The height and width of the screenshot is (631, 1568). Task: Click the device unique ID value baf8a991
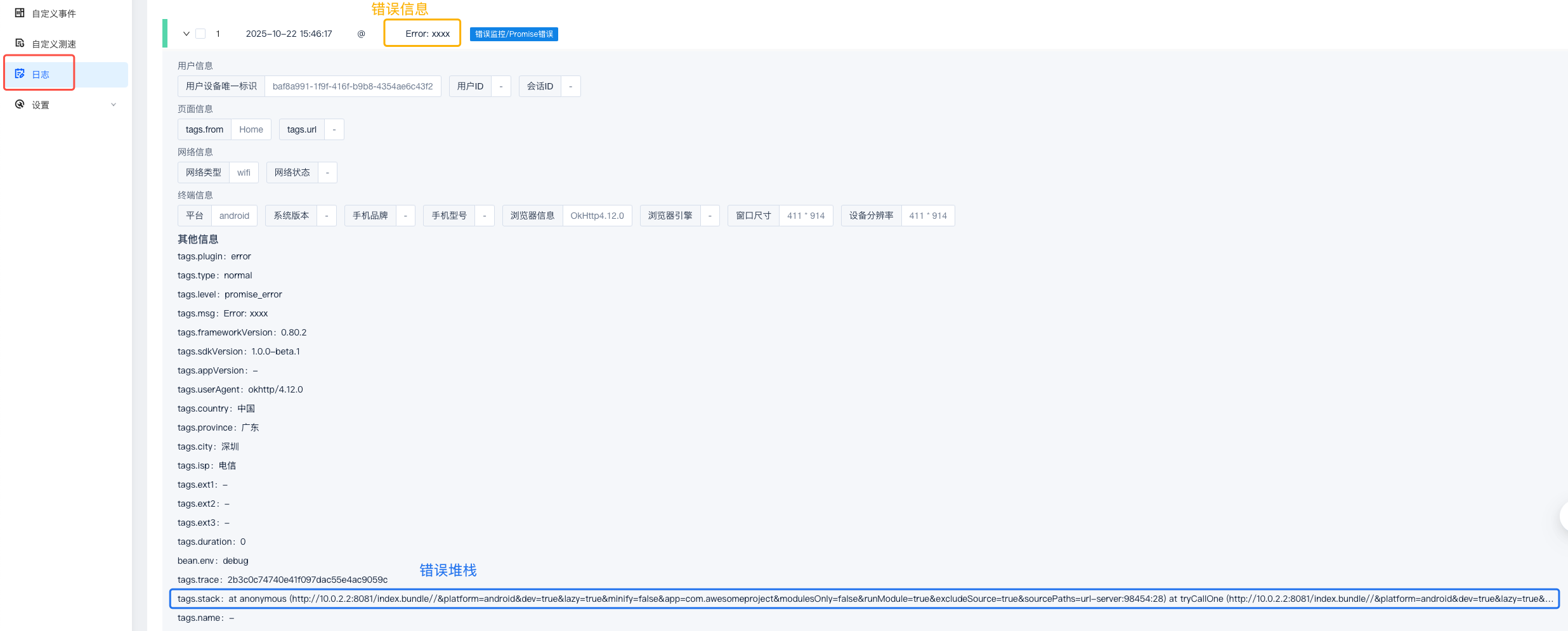tap(353, 86)
